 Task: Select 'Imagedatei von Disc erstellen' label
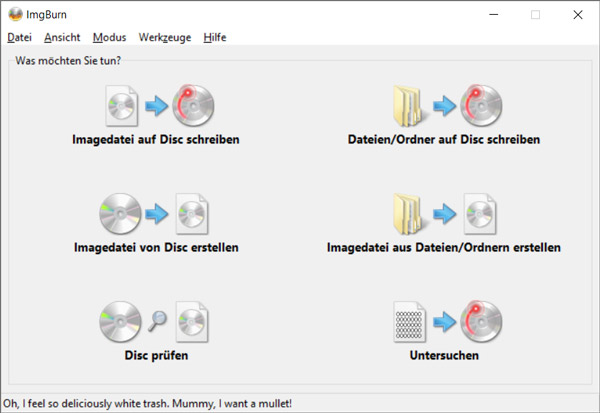click(156, 247)
